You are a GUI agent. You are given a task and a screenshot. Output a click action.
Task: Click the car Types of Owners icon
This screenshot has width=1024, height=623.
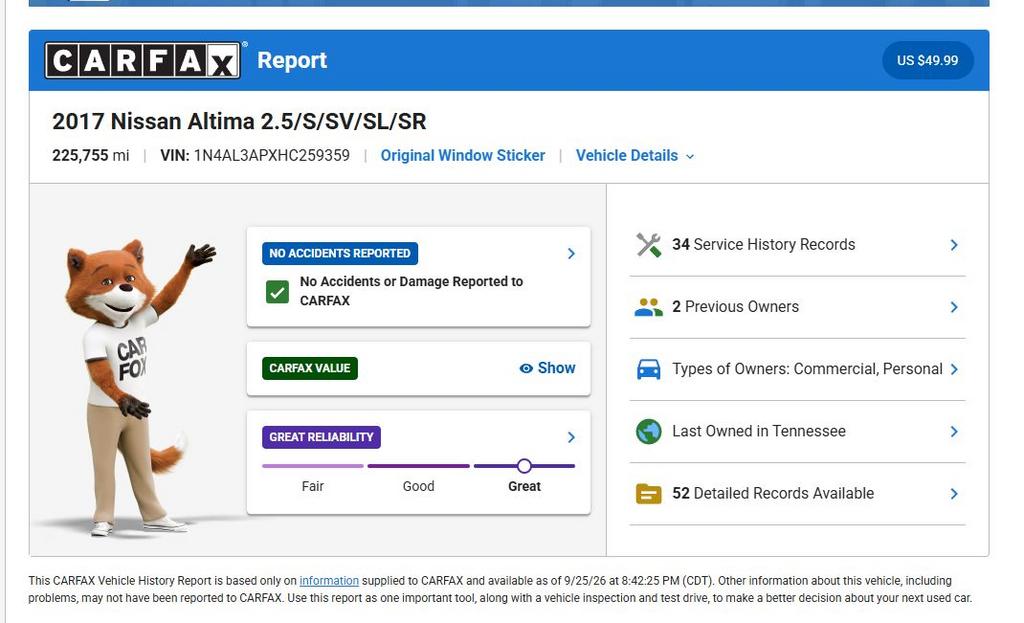click(648, 369)
